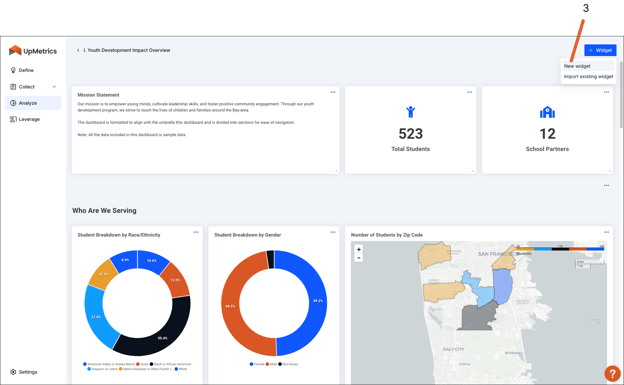Screen dimensions: 624x385
Task: Click the student figure icon above 523
Action: pyautogui.click(x=411, y=112)
